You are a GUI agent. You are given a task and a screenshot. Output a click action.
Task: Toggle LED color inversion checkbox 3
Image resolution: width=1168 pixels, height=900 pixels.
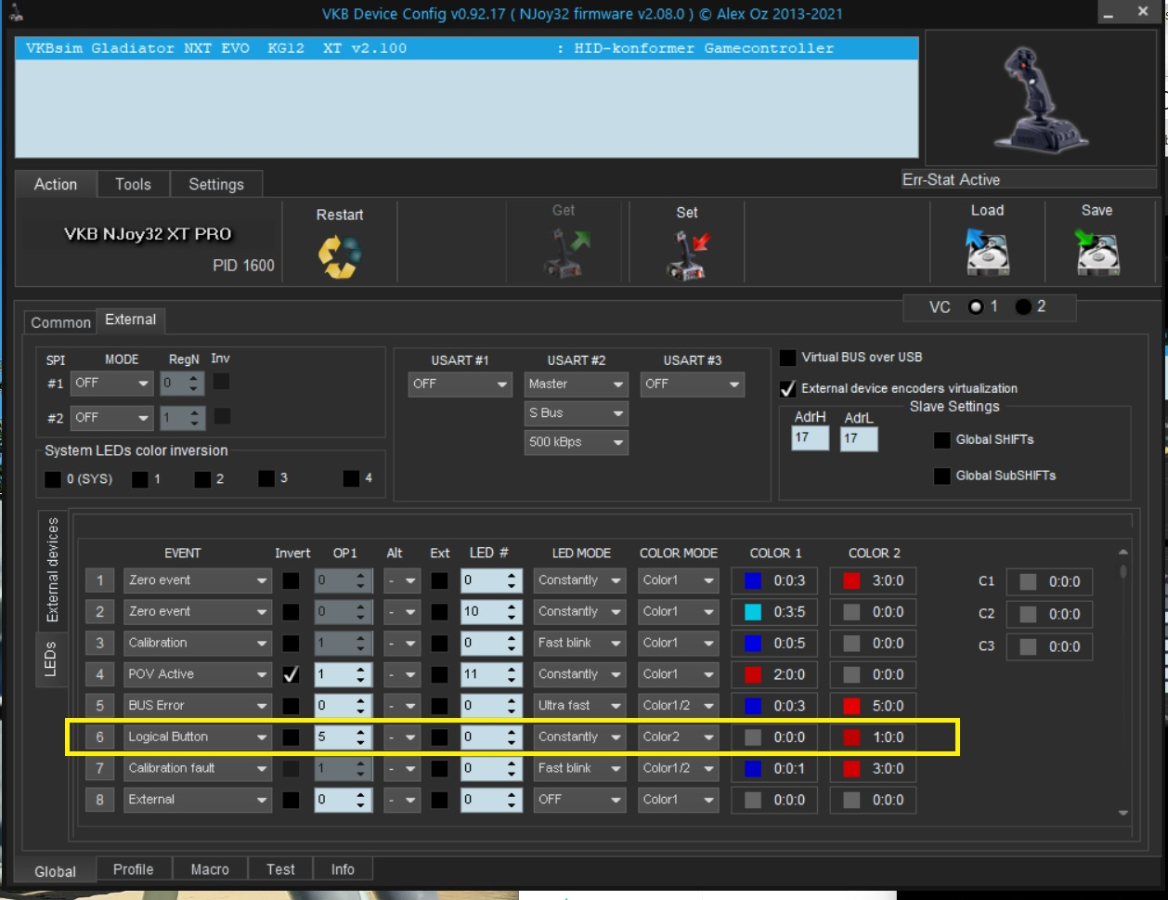tap(266, 478)
